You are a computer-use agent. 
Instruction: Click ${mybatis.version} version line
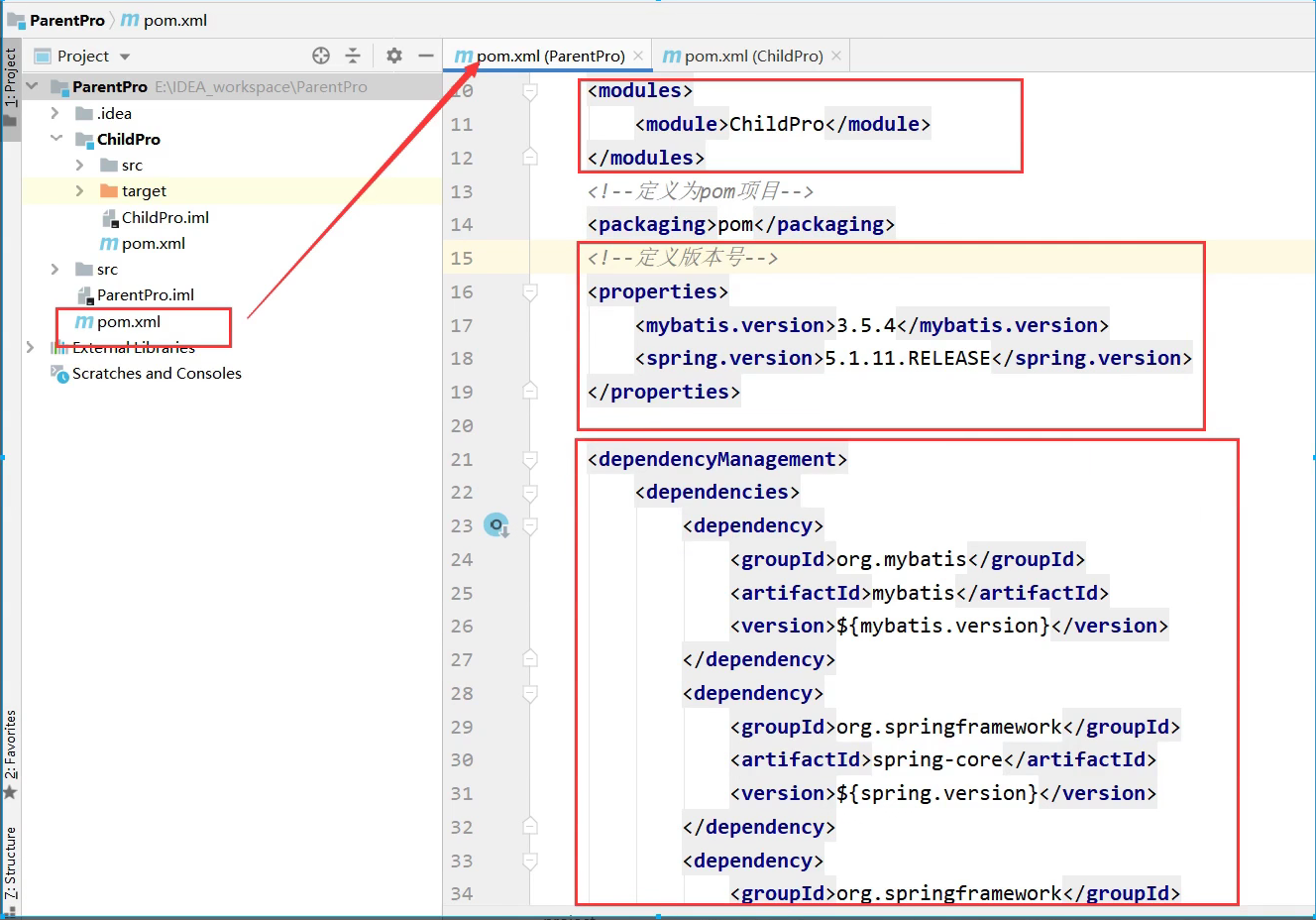[x=949, y=626]
